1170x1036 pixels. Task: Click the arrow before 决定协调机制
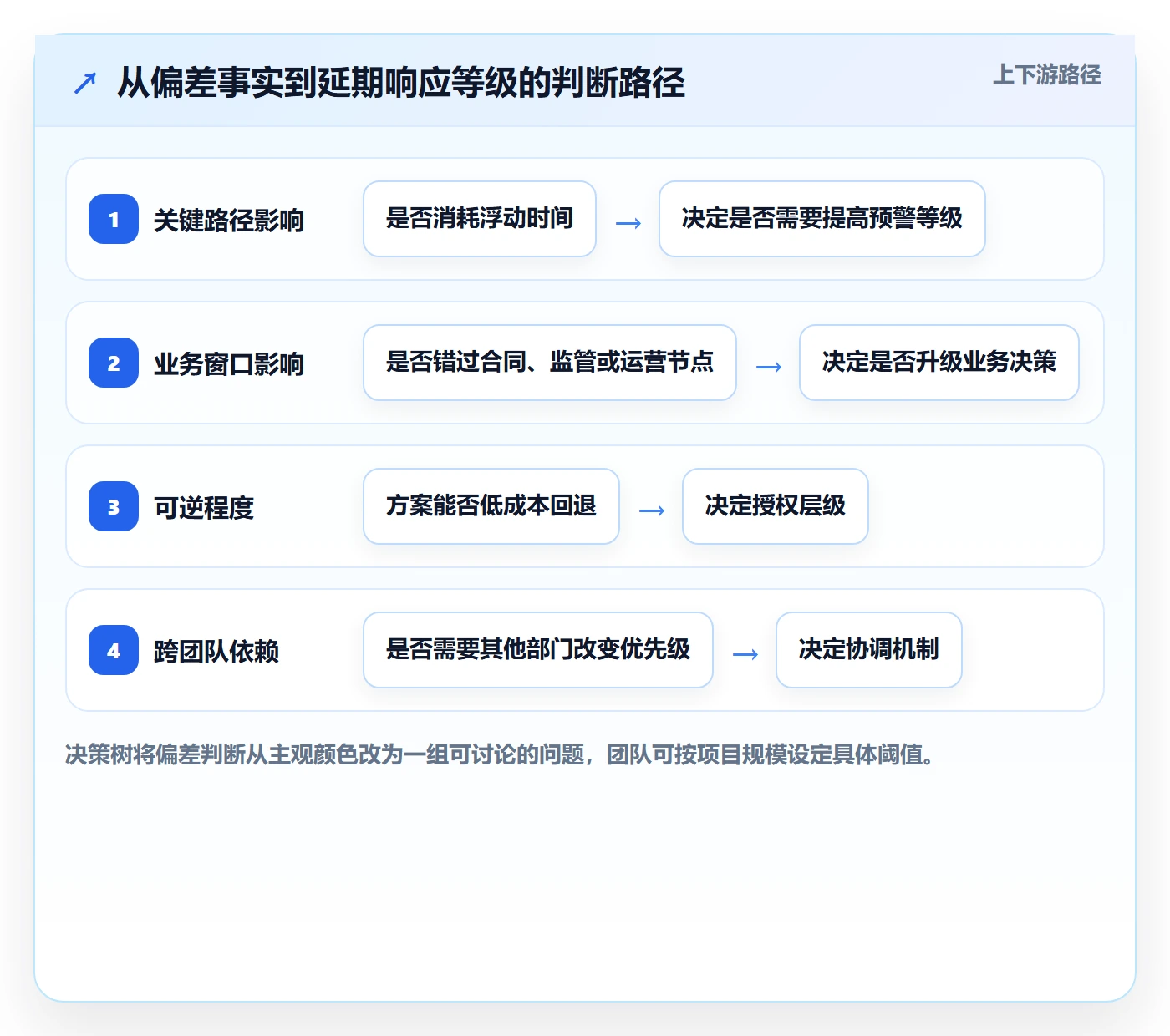coord(745,654)
